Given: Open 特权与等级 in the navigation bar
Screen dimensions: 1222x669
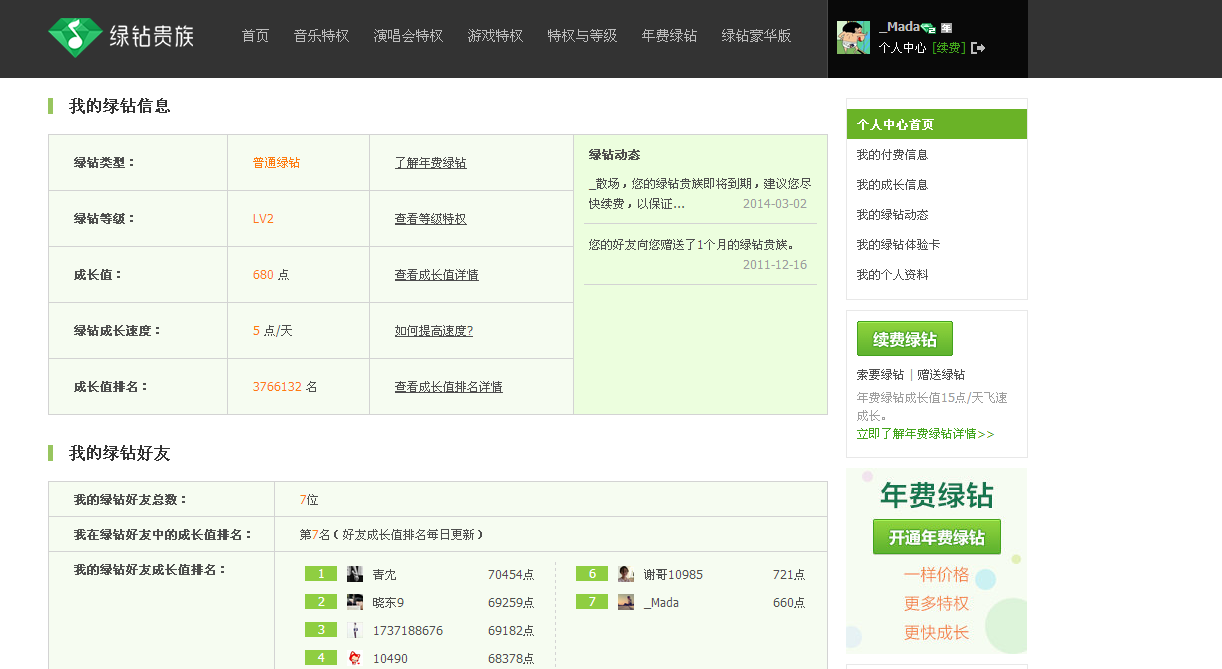Looking at the screenshot, I should (582, 36).
